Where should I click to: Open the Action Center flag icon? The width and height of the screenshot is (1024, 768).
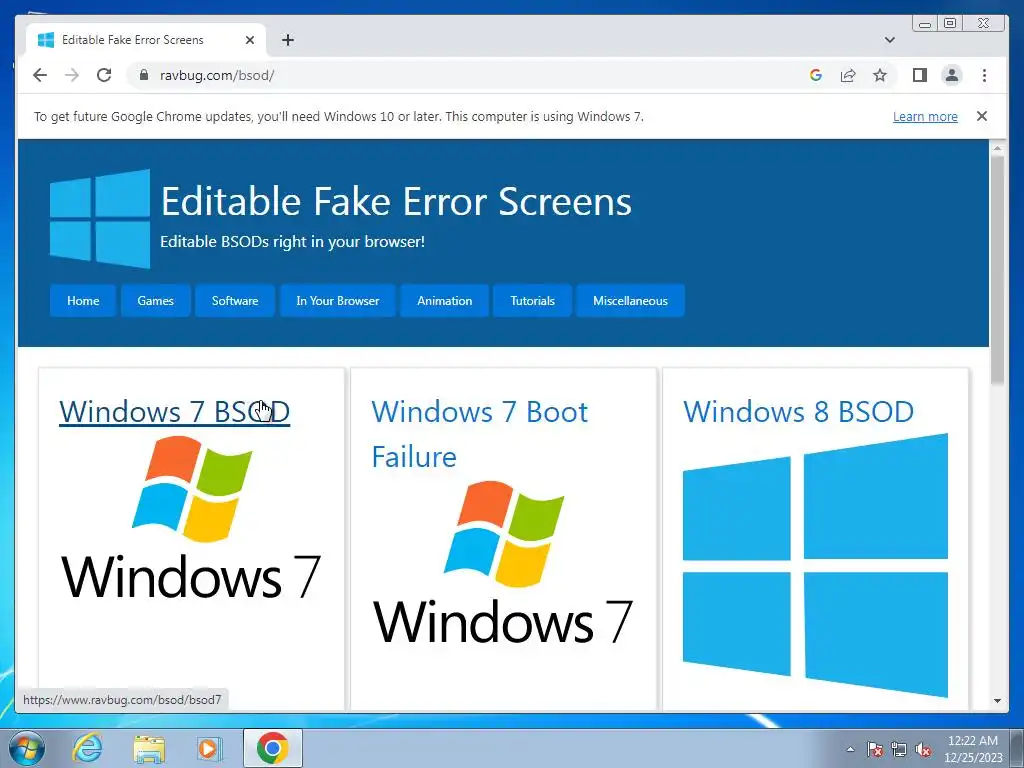(x=874, y=750)
